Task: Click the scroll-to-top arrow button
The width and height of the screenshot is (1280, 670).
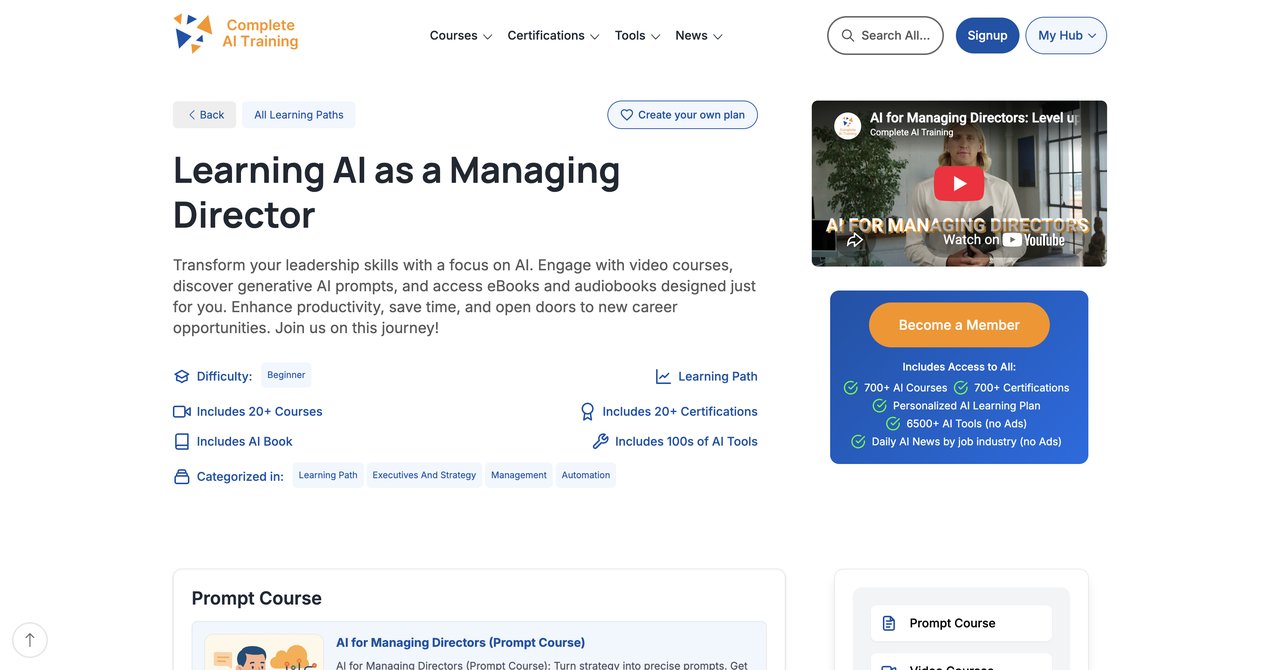Action: click(30, 640)
